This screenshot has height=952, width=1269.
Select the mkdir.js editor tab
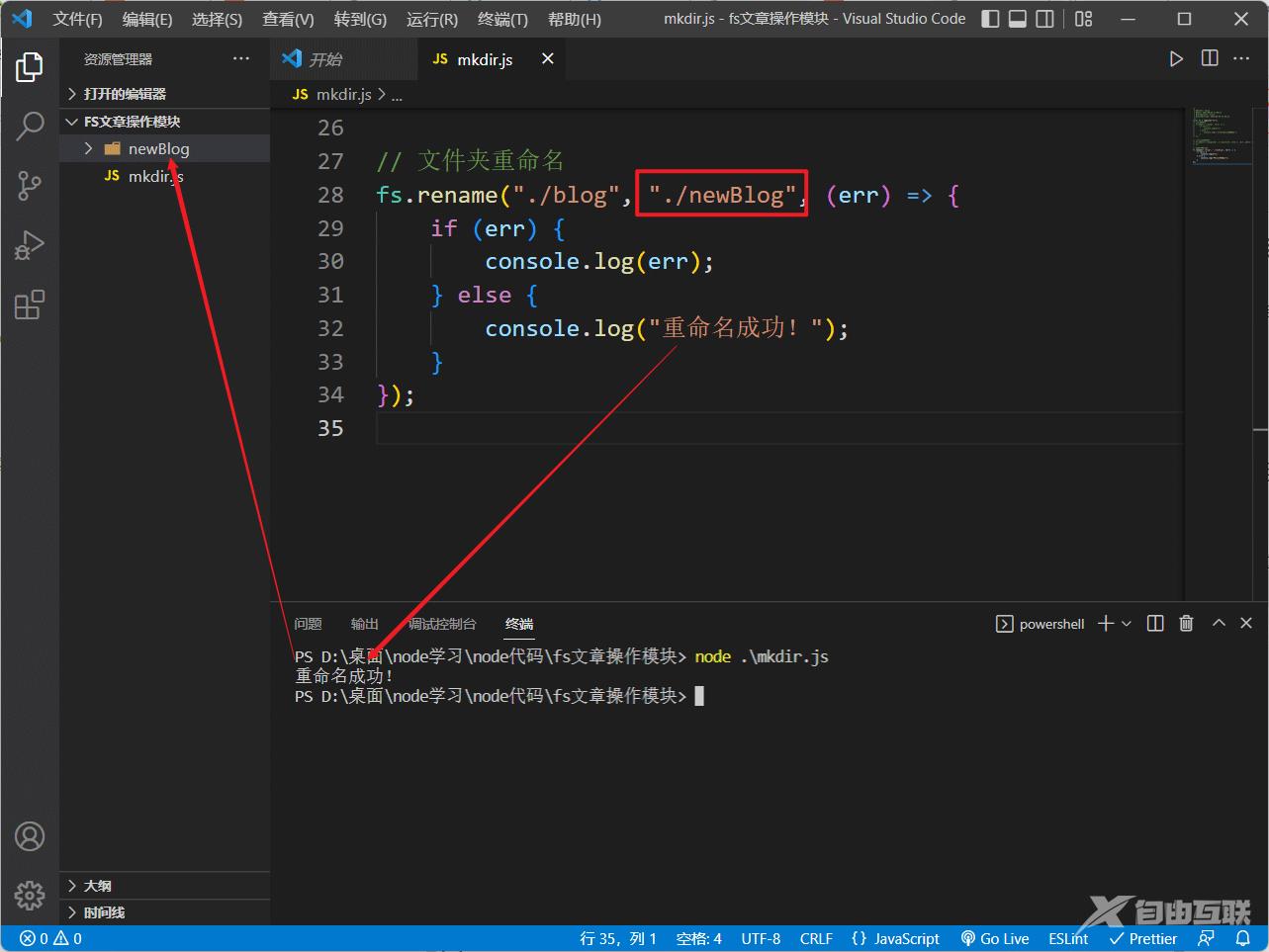click(x=493, y=59)
